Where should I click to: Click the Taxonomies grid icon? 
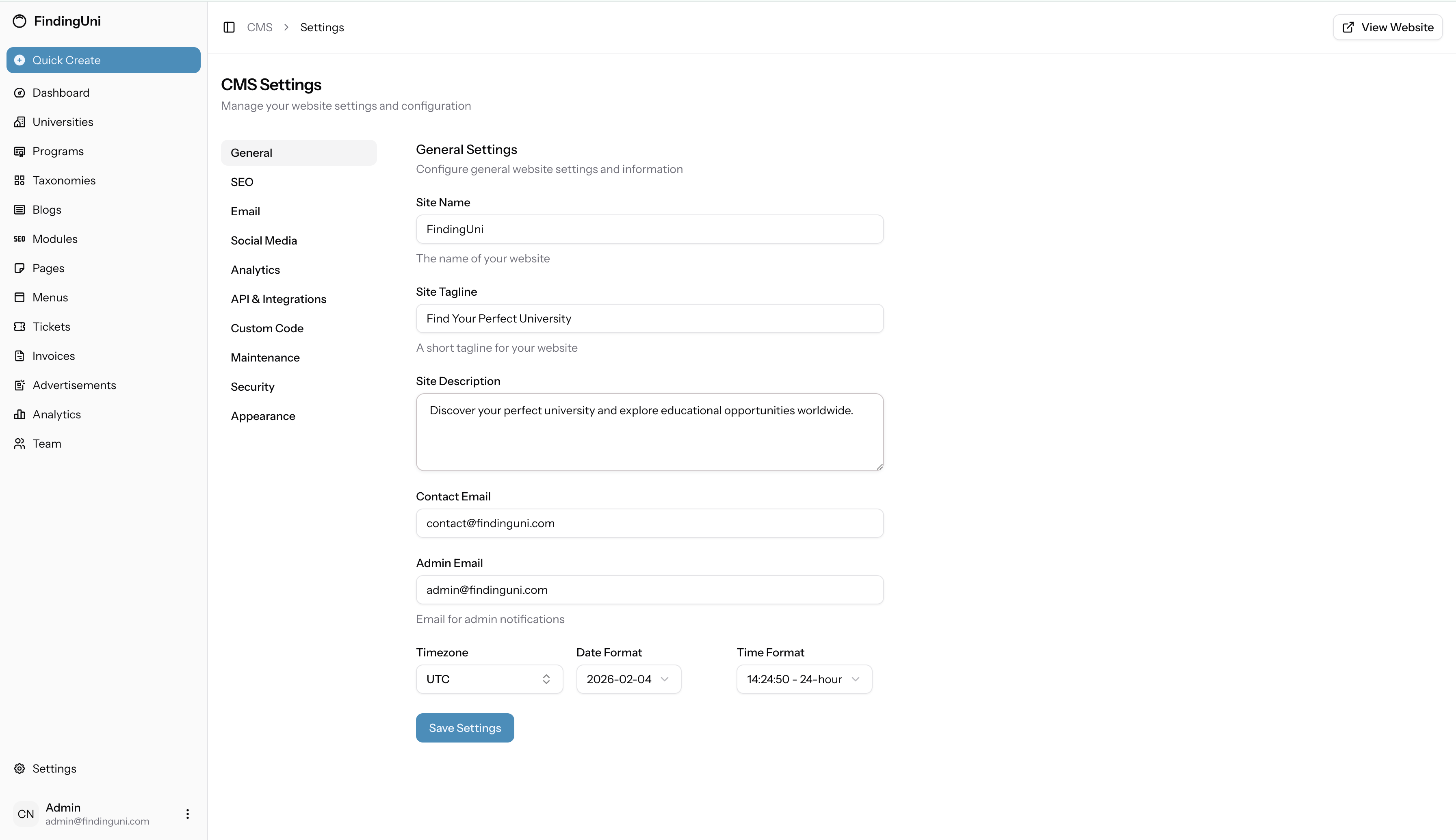pos(19,181)
